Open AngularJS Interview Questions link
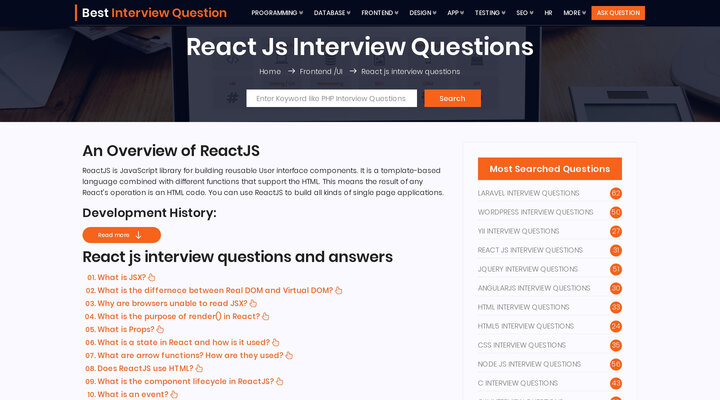 point(534,288)
